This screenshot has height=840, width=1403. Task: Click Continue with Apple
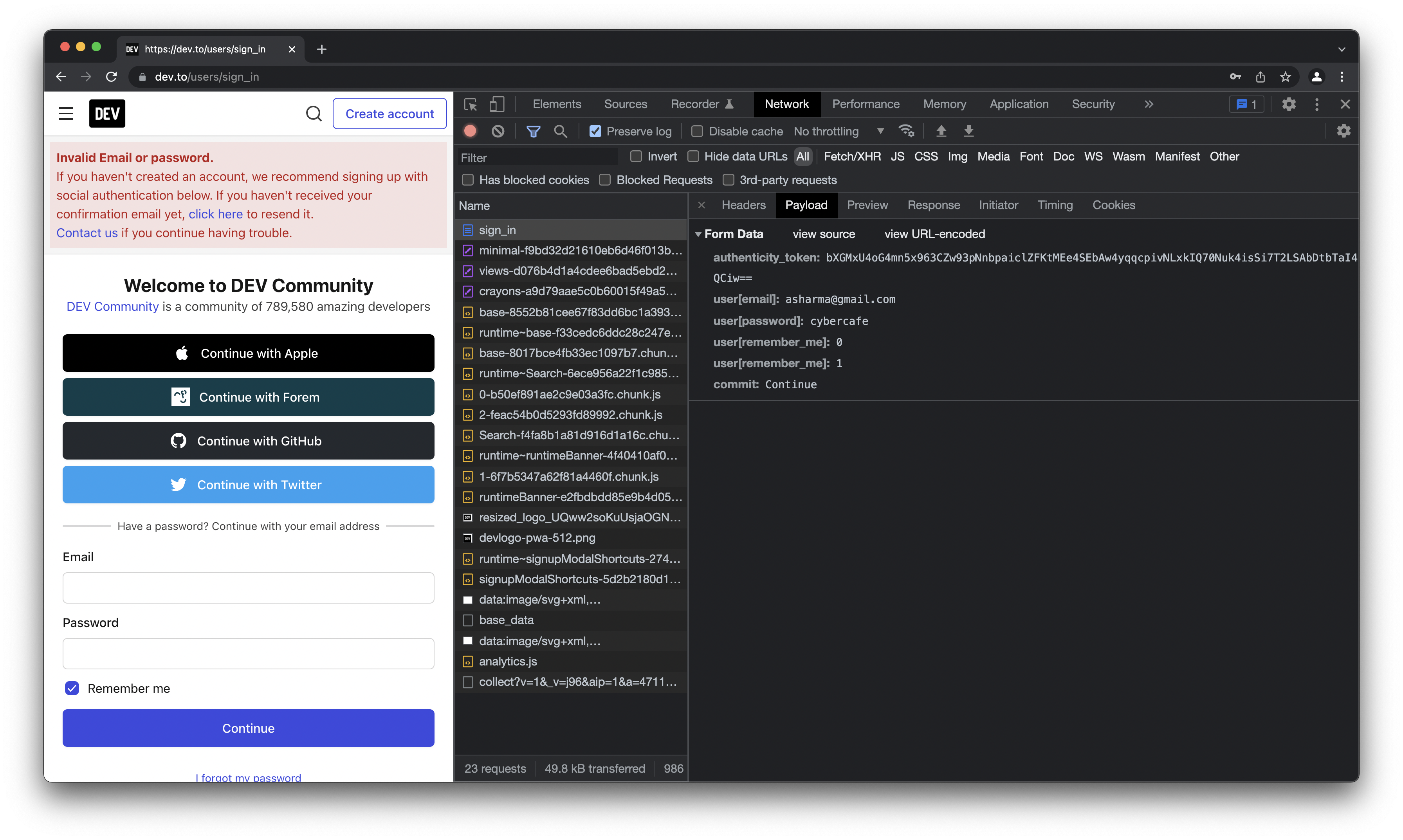(249, 353)
